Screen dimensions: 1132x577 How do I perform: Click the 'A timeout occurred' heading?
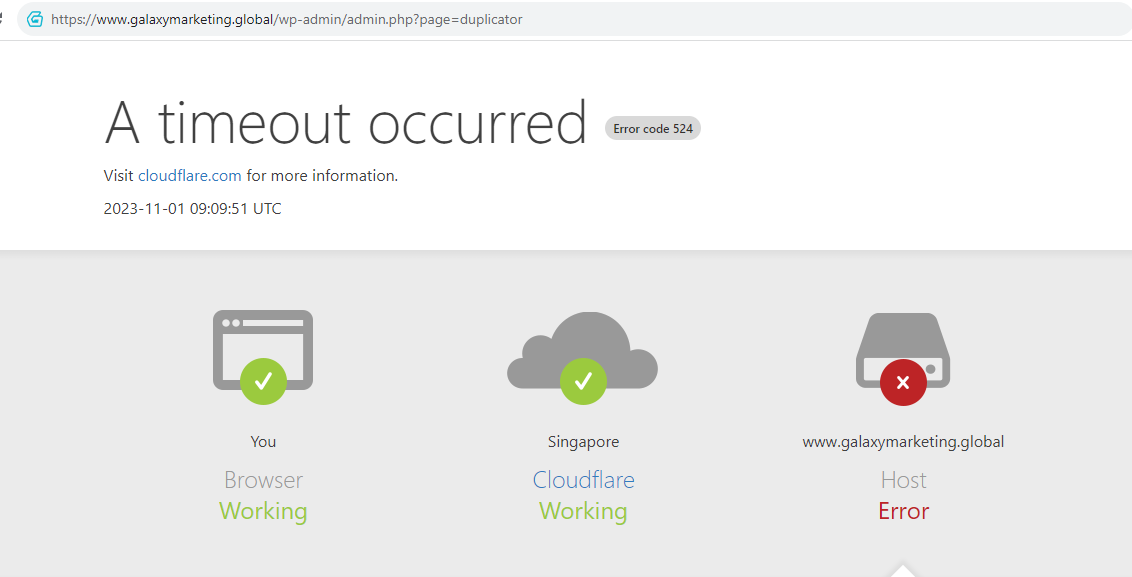click(x=345, y=123)
